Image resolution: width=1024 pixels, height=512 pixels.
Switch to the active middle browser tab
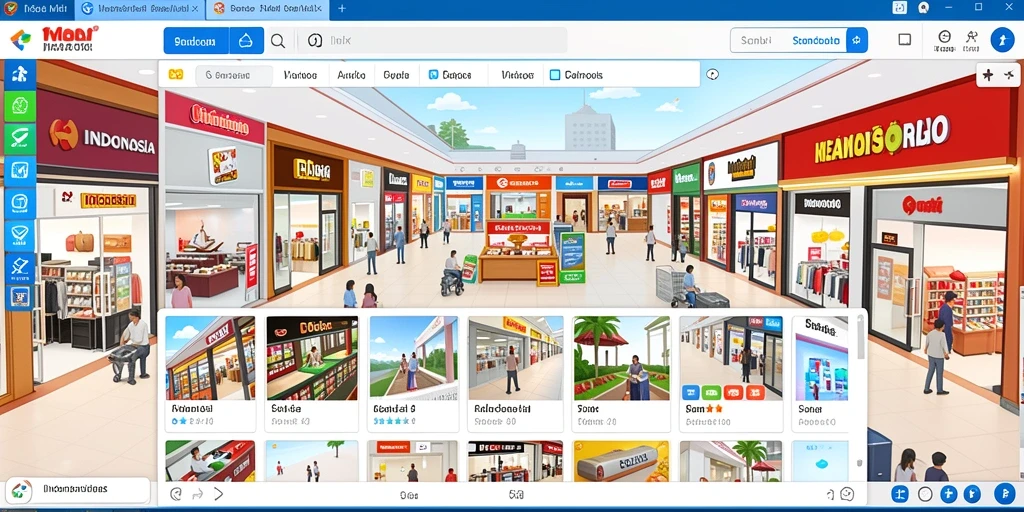point(140,9)
